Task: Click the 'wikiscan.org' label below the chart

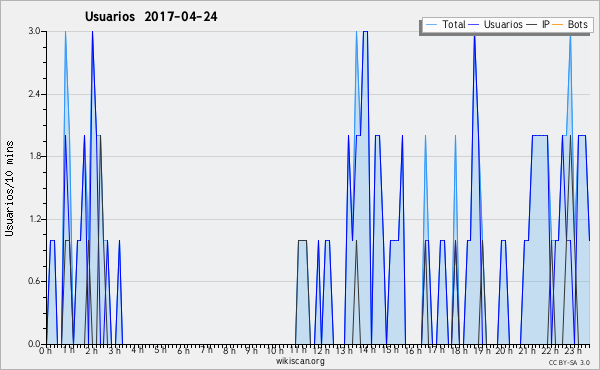Action: pyautogui.click(x=300, y=361)
